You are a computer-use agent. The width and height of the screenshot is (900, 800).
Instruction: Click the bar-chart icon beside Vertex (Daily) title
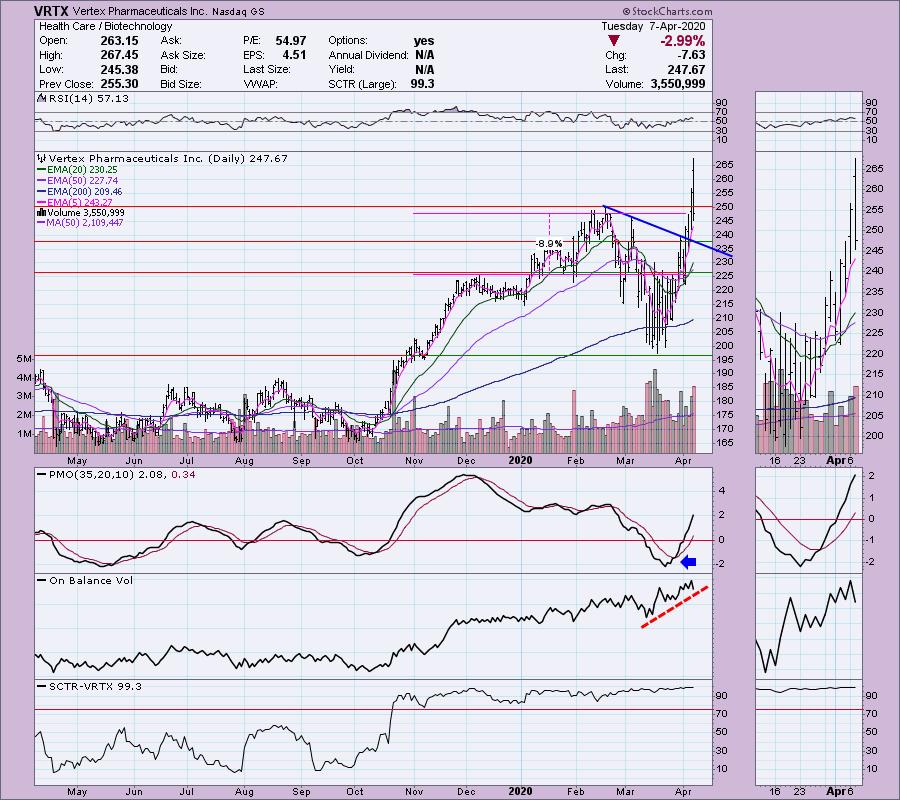(41, 158)
